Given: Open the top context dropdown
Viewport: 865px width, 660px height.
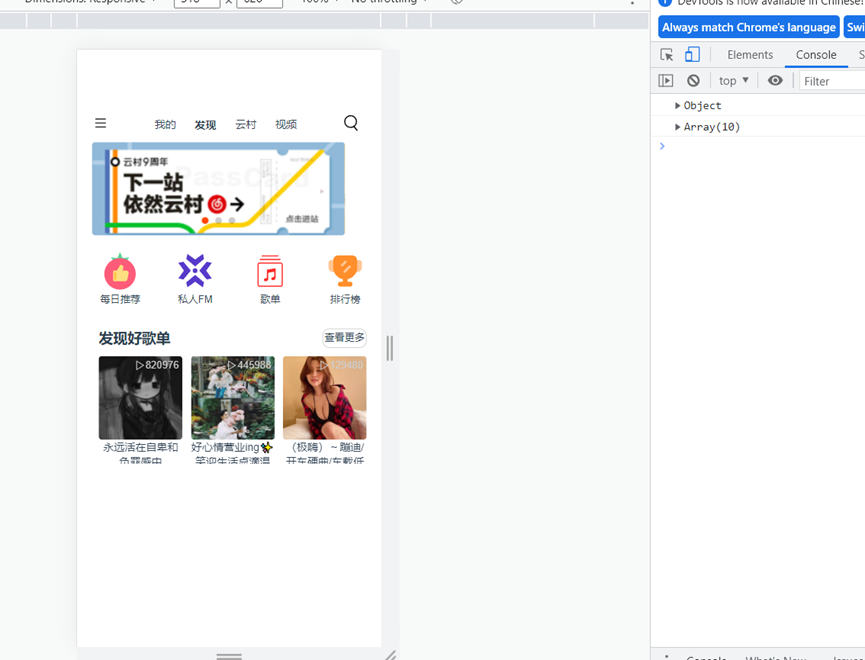Looking at the screenshot, I should click(734, 81).
